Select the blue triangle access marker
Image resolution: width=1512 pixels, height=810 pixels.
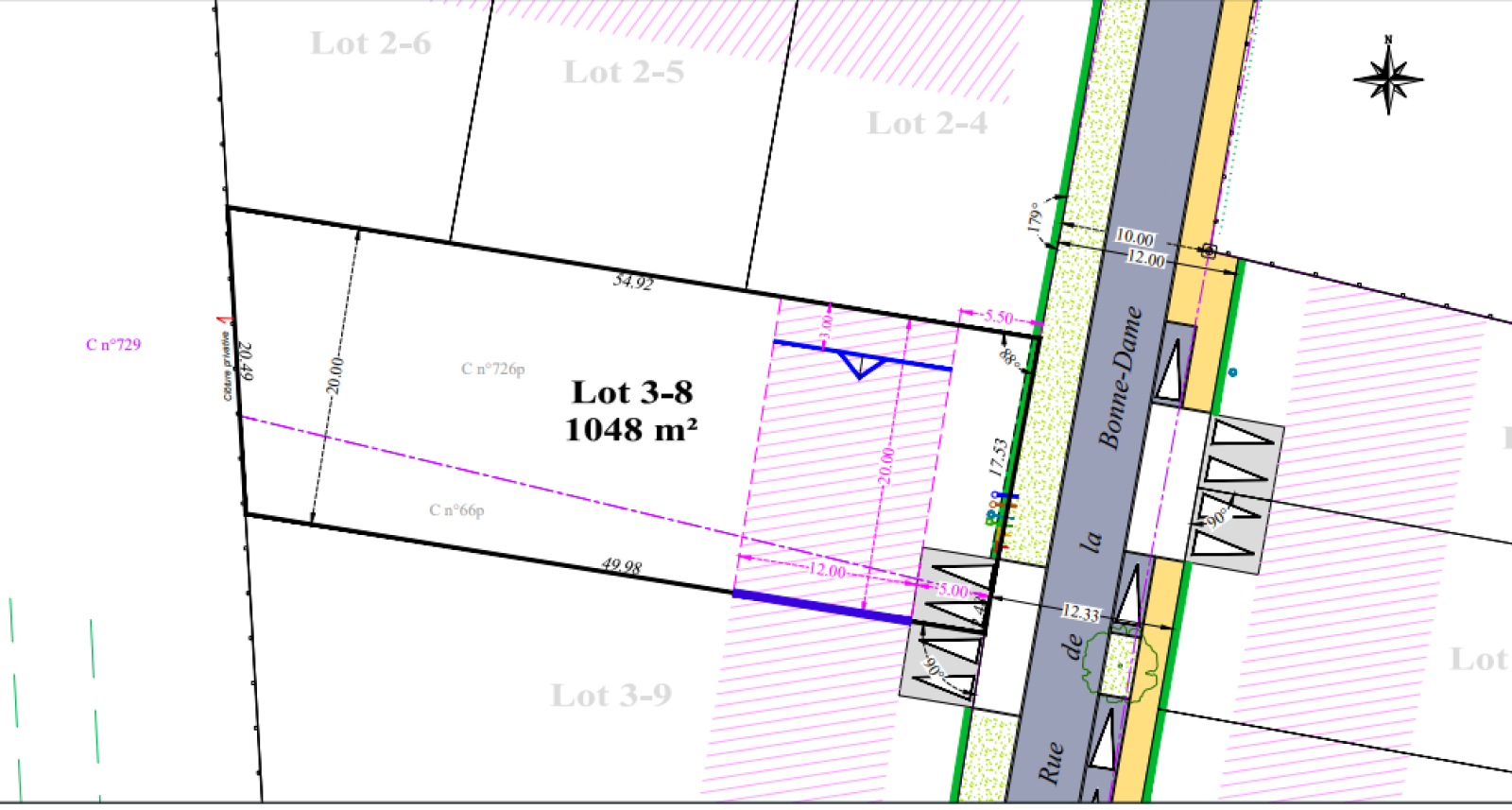860,364
